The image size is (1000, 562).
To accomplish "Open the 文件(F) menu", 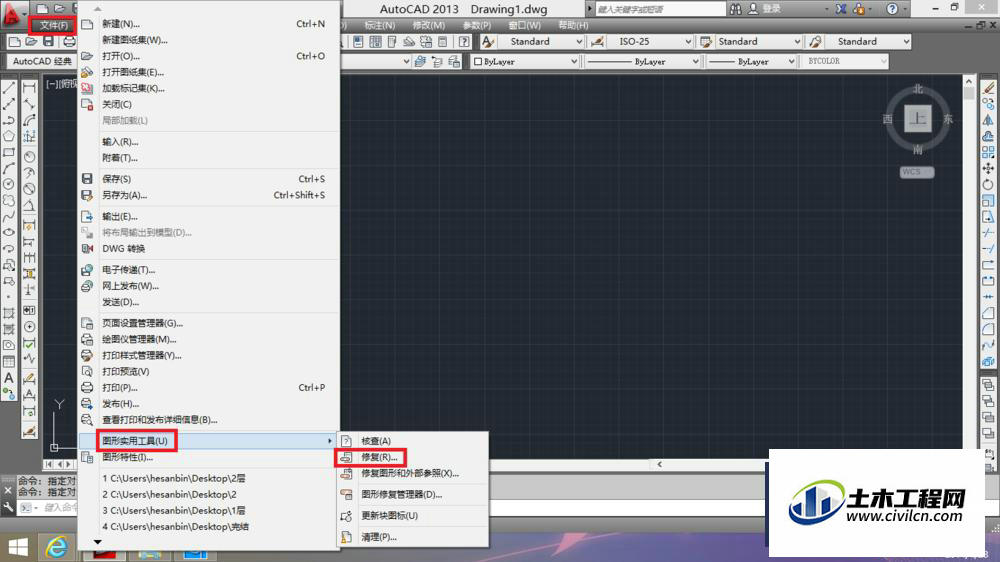I will (52, 25).
